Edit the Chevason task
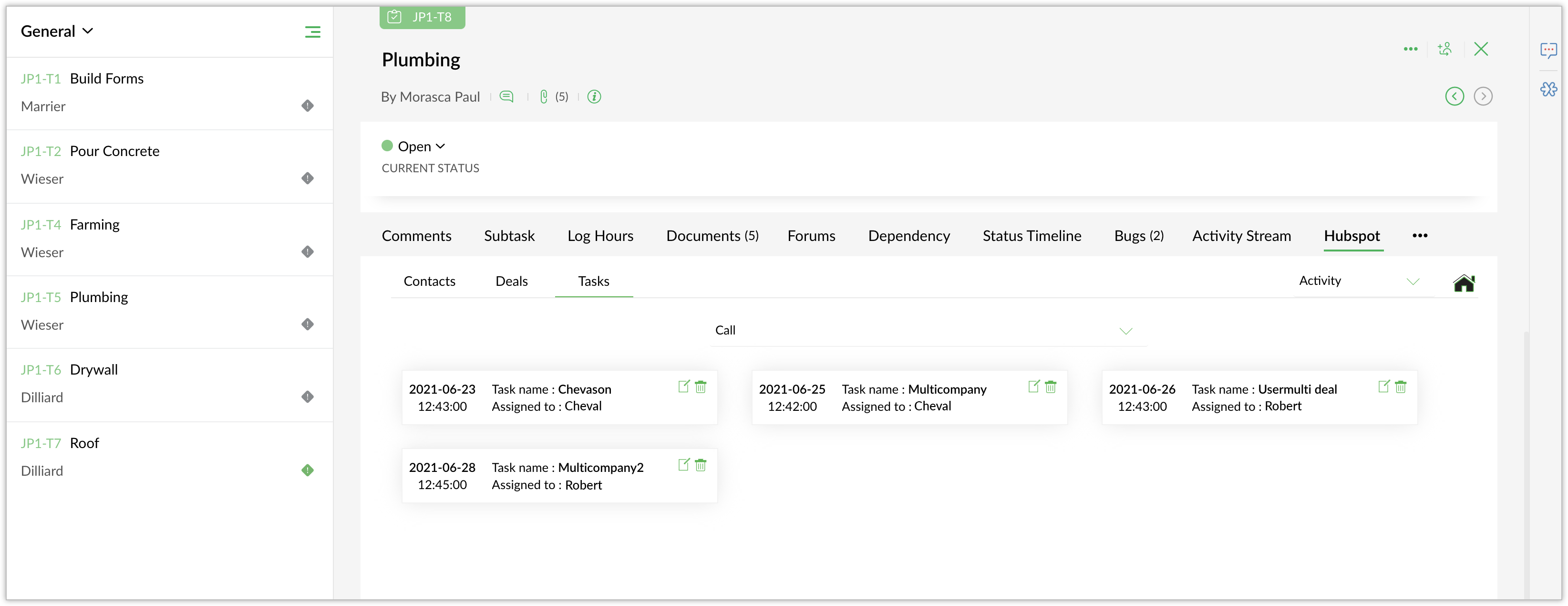 [x=683, y=386]
